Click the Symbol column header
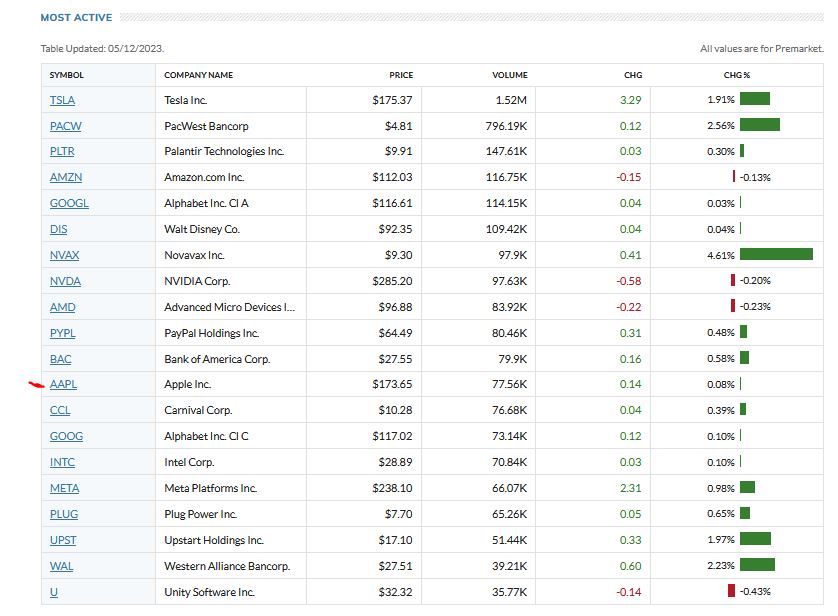Viewport: 838px width, 616px height. click(x=67, y=75)
